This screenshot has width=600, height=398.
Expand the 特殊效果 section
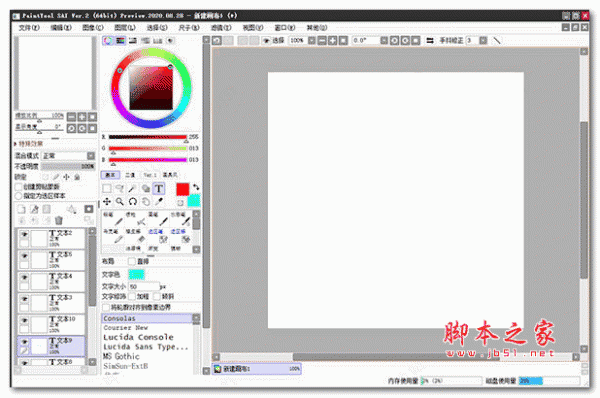(29, 144)
